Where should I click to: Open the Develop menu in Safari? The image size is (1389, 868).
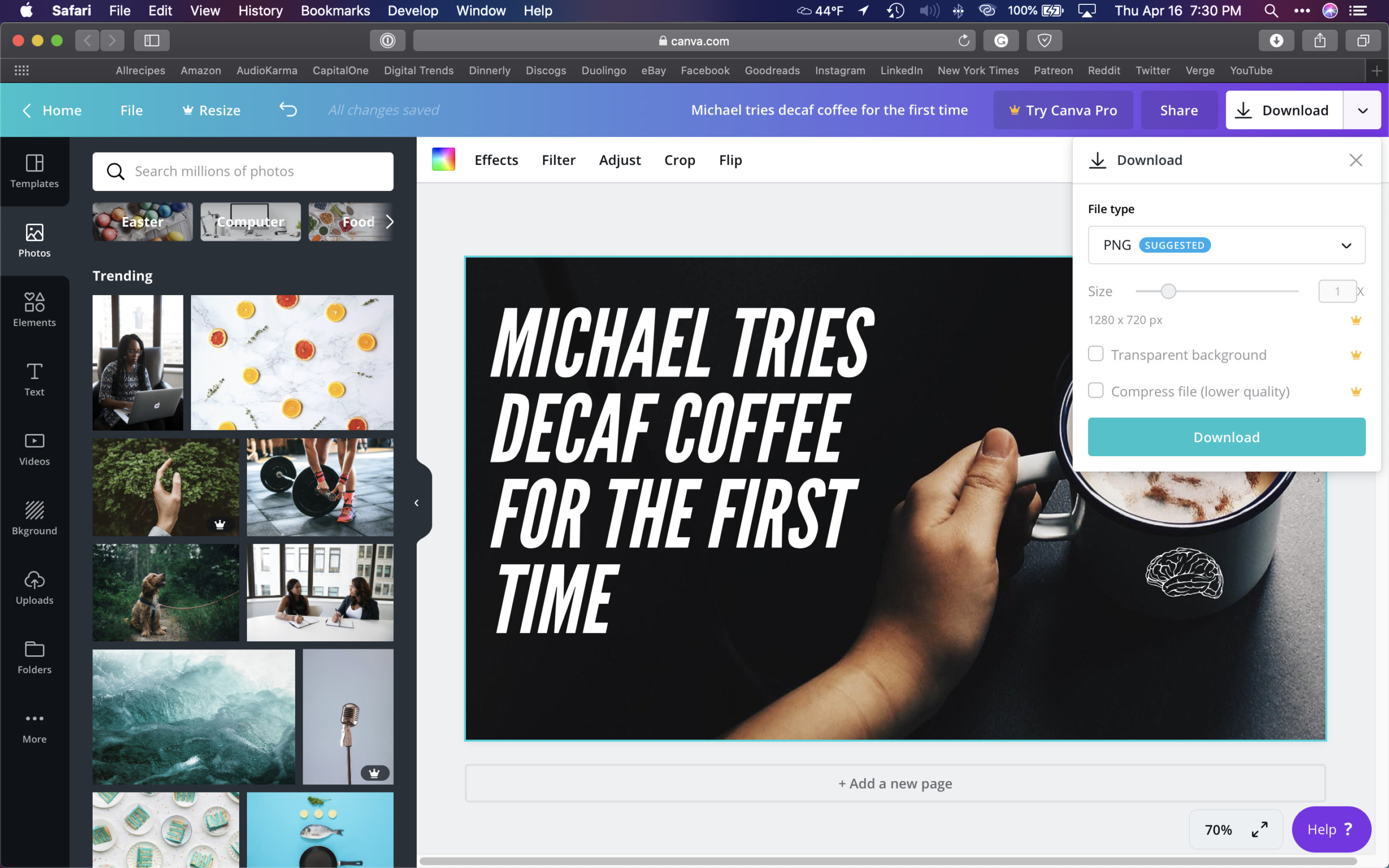tap(413, 11)
